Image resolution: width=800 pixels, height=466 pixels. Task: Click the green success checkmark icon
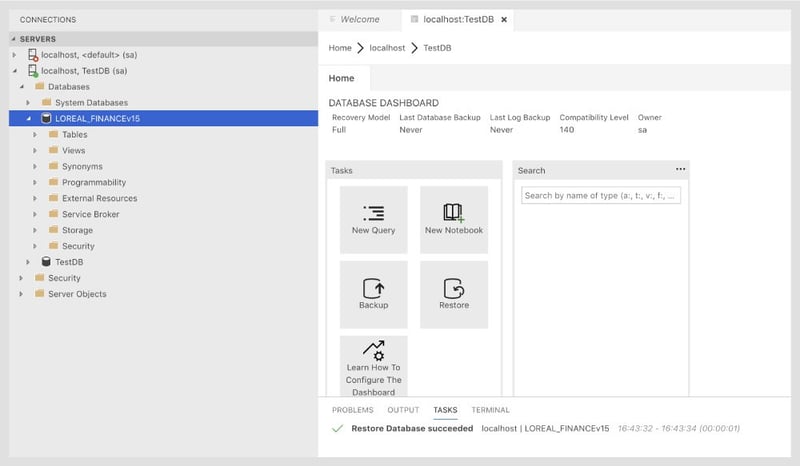[337, 428]
